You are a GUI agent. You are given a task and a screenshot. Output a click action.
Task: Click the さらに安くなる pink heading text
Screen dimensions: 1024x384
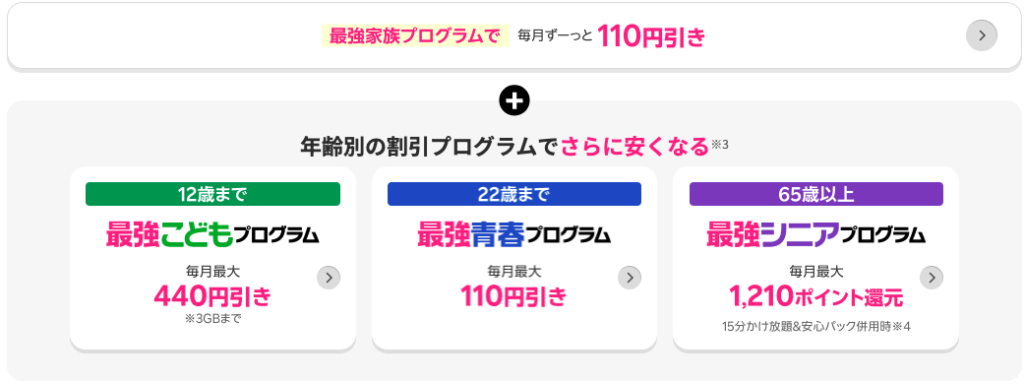pos(635,146)
